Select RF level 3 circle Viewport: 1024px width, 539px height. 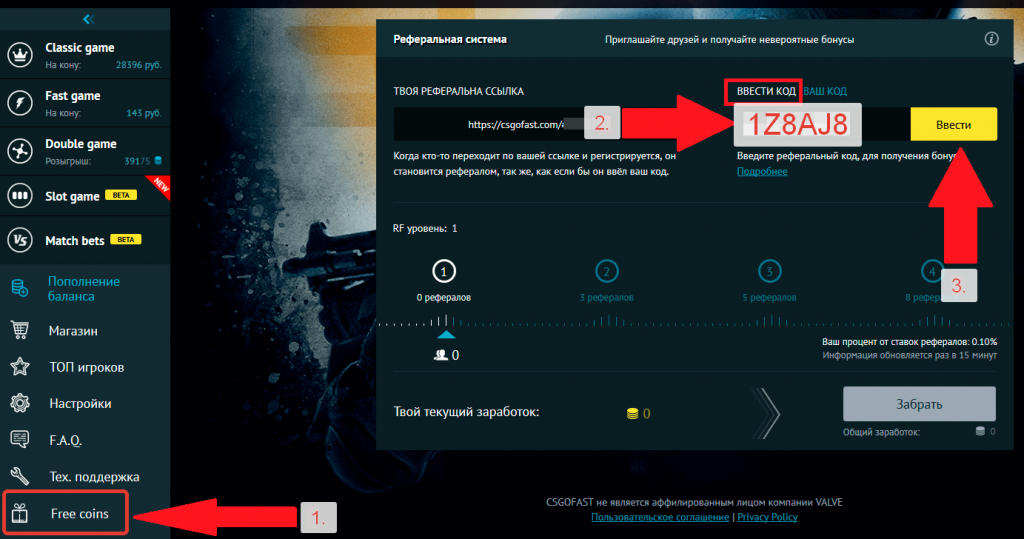pyautogui.click(x=769, y=271)
